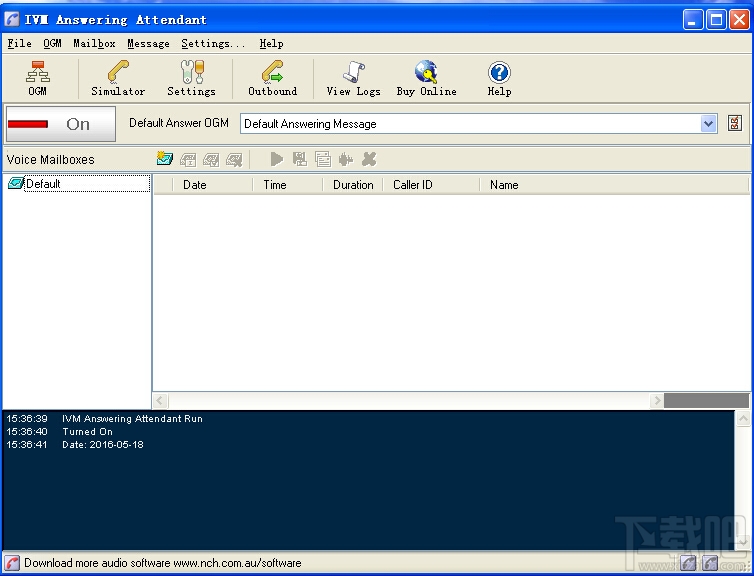Viewport: 754px width, 576px height.
Task: Select the Default voice mailbox
Action: point(43,184)
